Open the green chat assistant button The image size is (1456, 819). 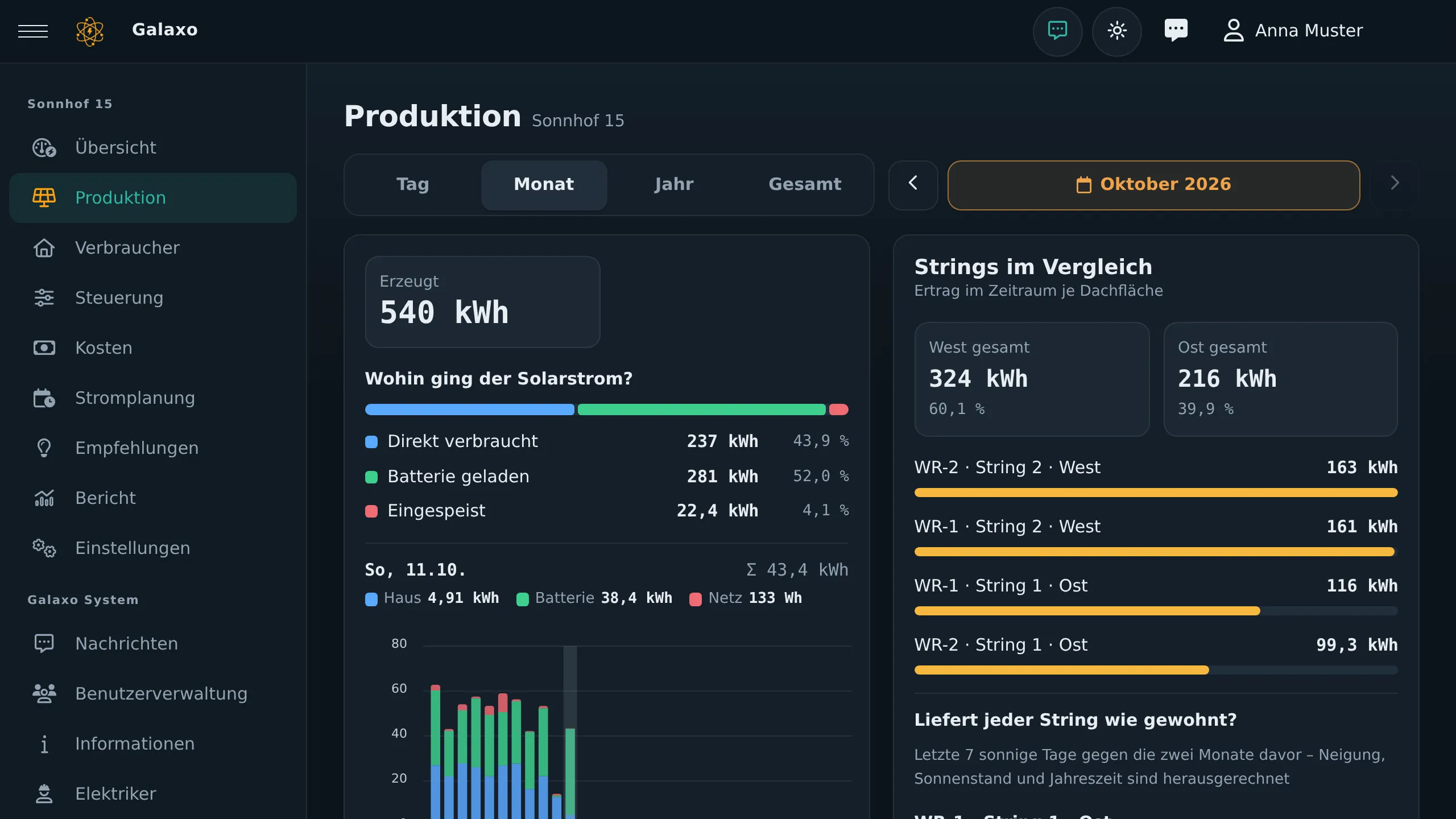point(1057,31)
